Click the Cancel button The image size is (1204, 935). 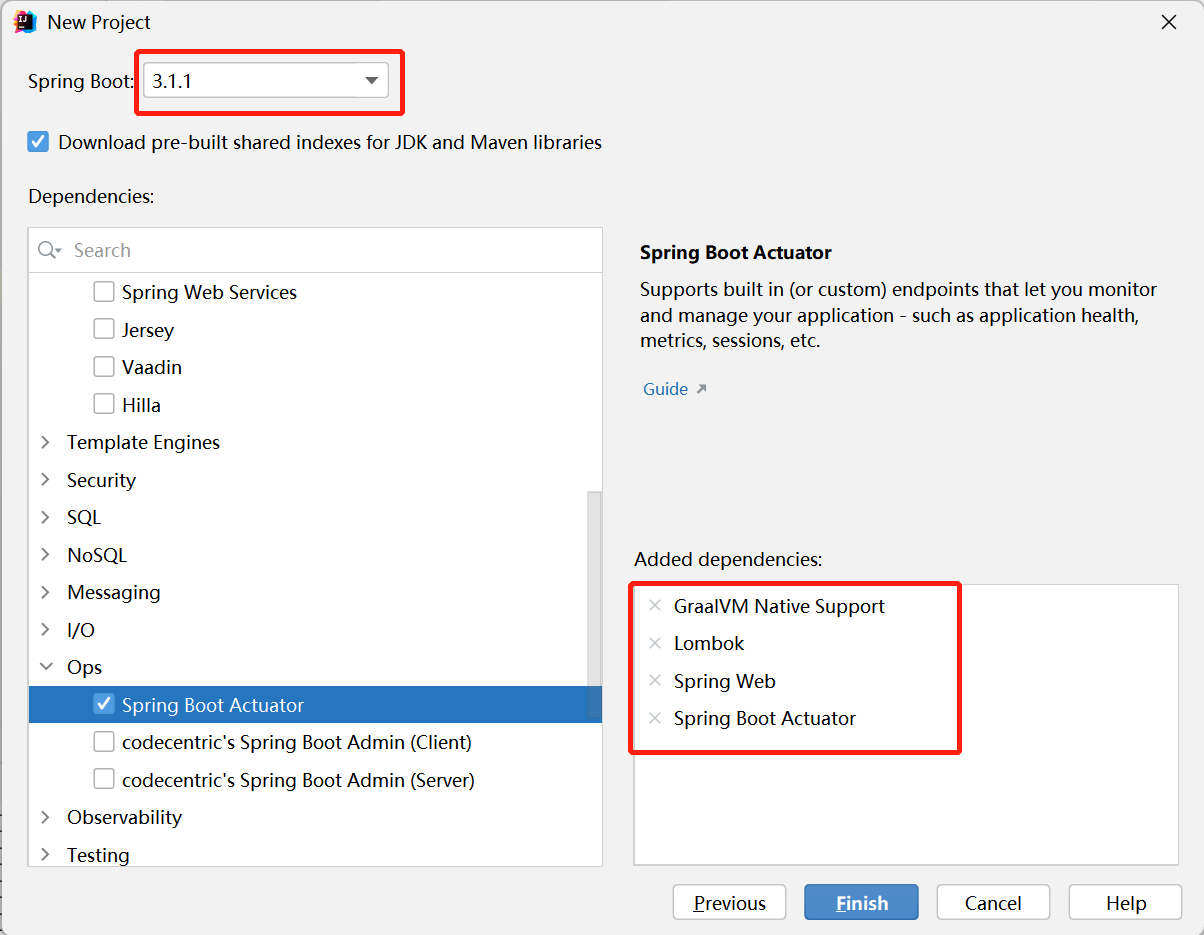pyautogui.click(x=993, y=903)
